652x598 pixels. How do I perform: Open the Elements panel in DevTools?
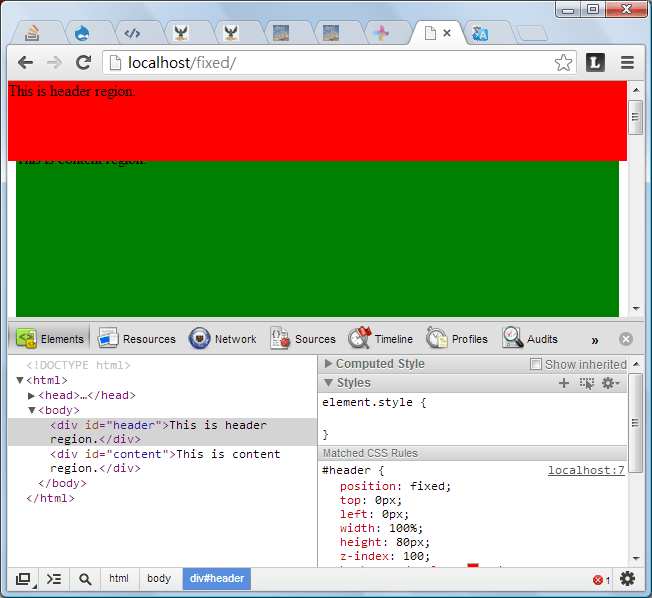click(50, 339)
